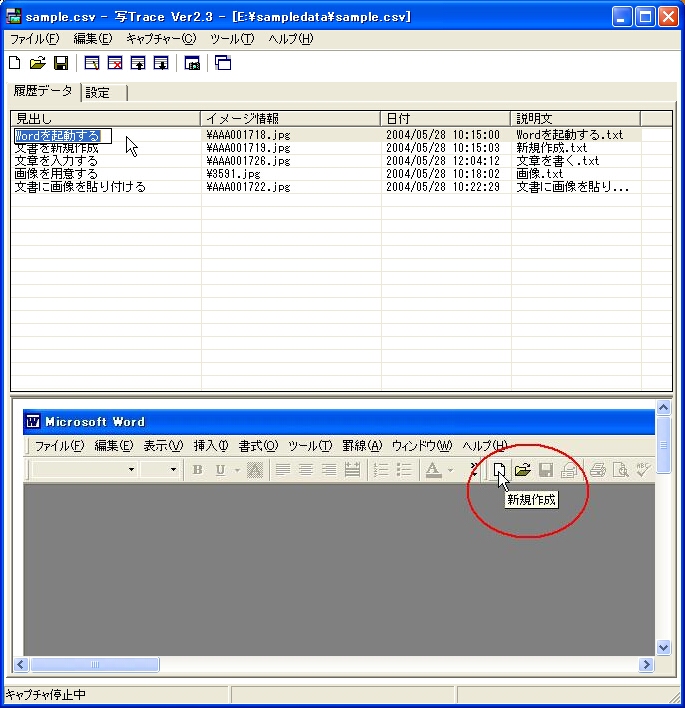The image size is (685, 708).
Task: Click the horizontal scrollbar thumb in preview
Action: pyautogui.click(x=95, y=664)
